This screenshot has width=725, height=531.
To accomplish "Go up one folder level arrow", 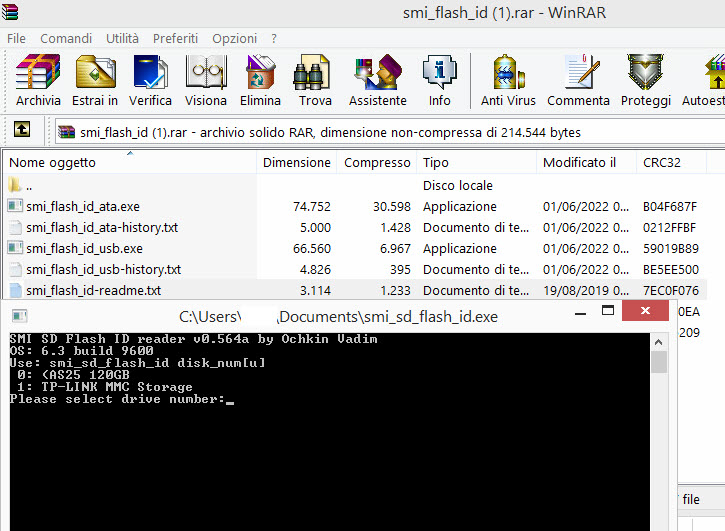I will (22, 130).
